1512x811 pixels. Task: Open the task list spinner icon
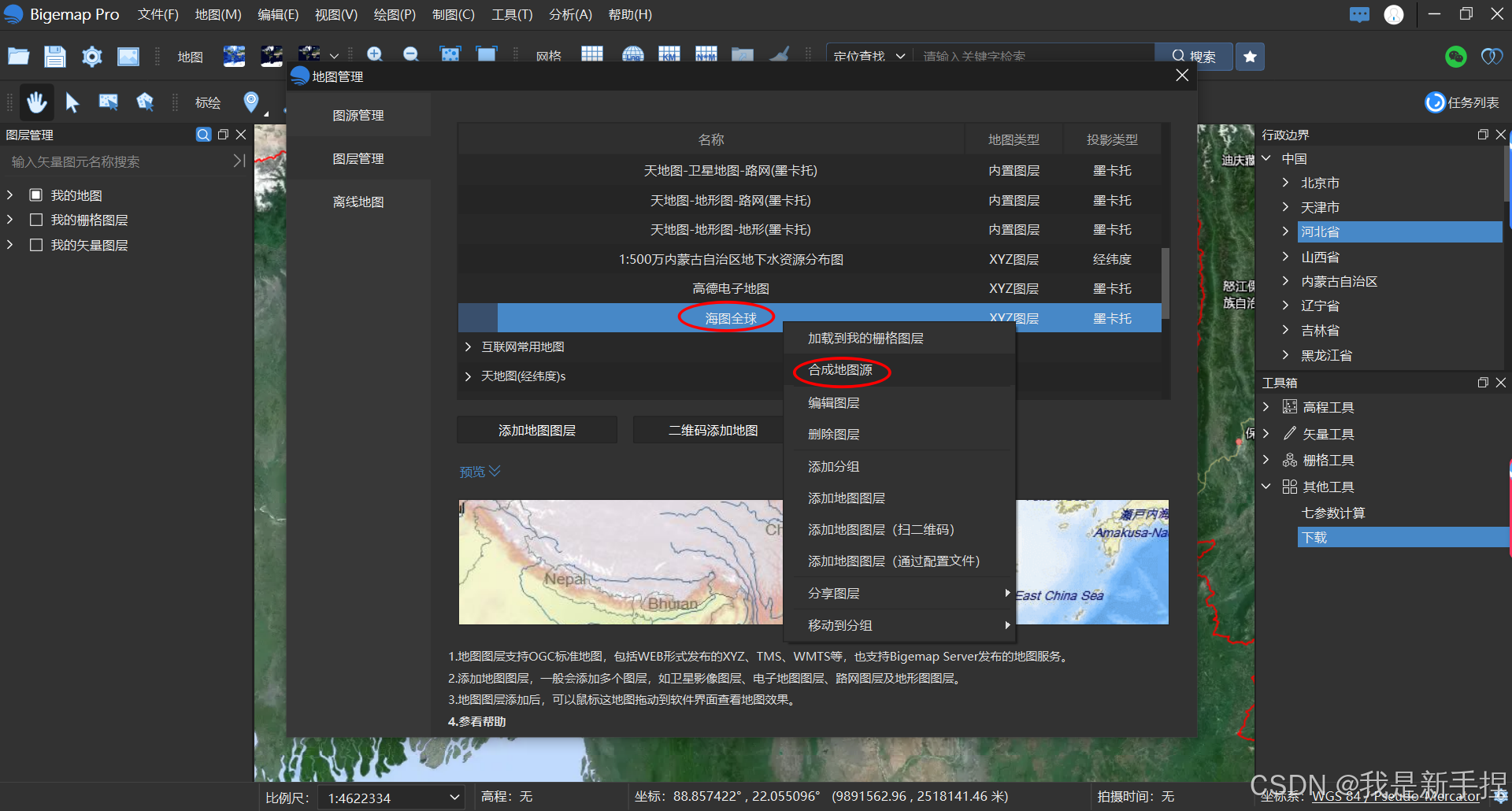click(x=1435, y=102)
